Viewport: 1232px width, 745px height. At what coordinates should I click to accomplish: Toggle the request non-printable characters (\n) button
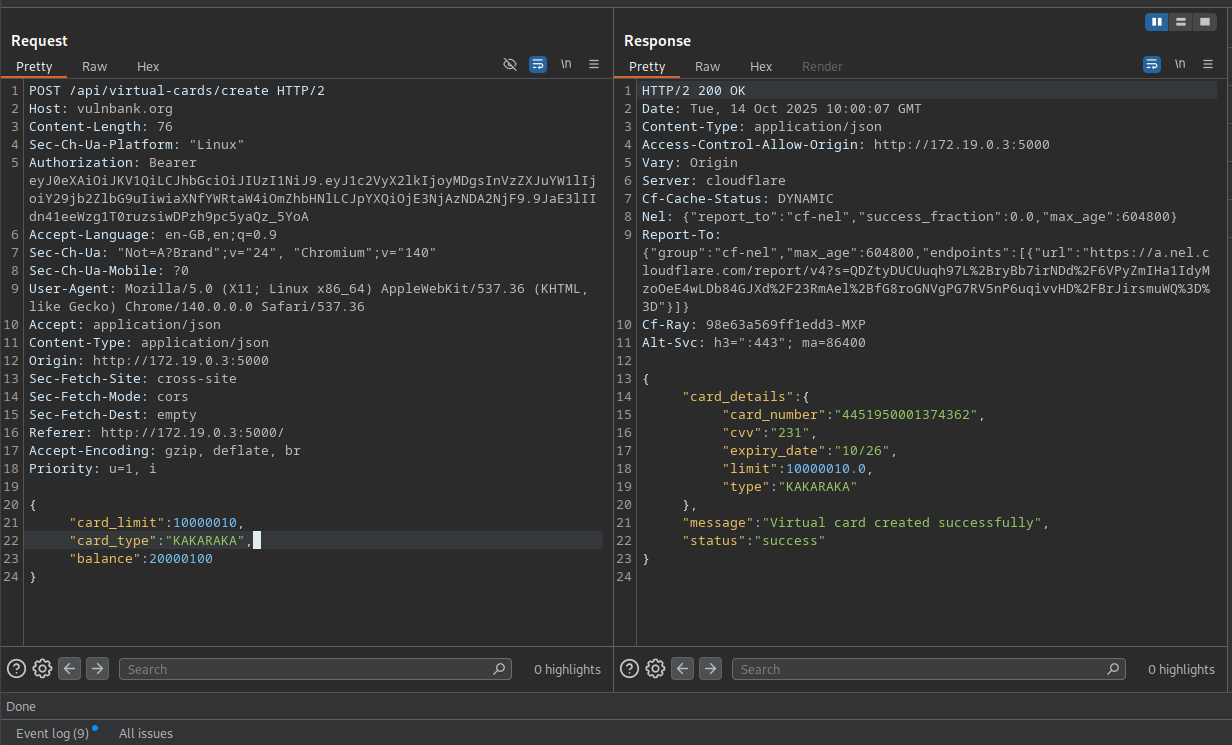566,64
